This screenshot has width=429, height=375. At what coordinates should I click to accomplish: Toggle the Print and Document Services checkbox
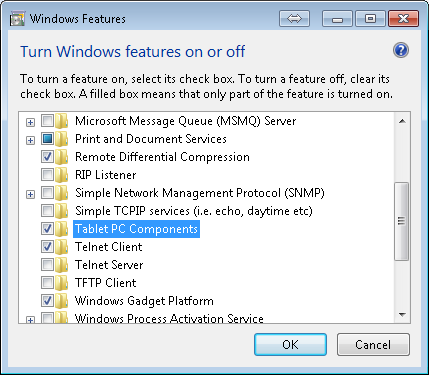click(47, 139)
